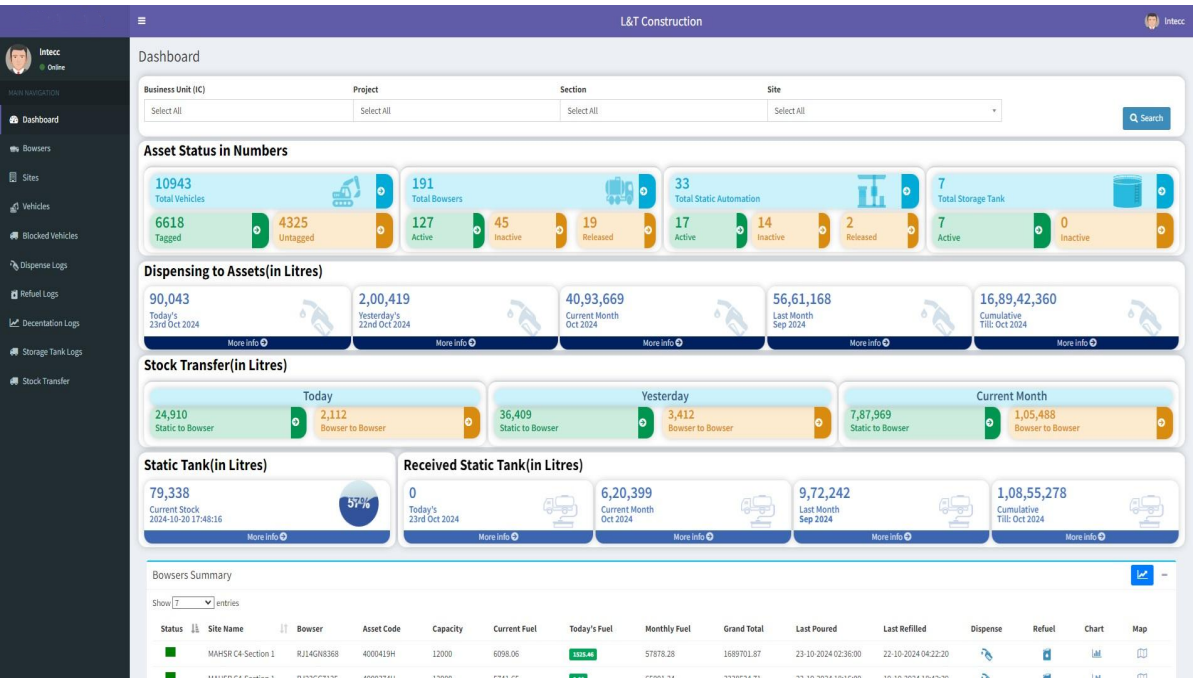Open the 6618 Tagged vehicles arrow

tap(259, 230)
